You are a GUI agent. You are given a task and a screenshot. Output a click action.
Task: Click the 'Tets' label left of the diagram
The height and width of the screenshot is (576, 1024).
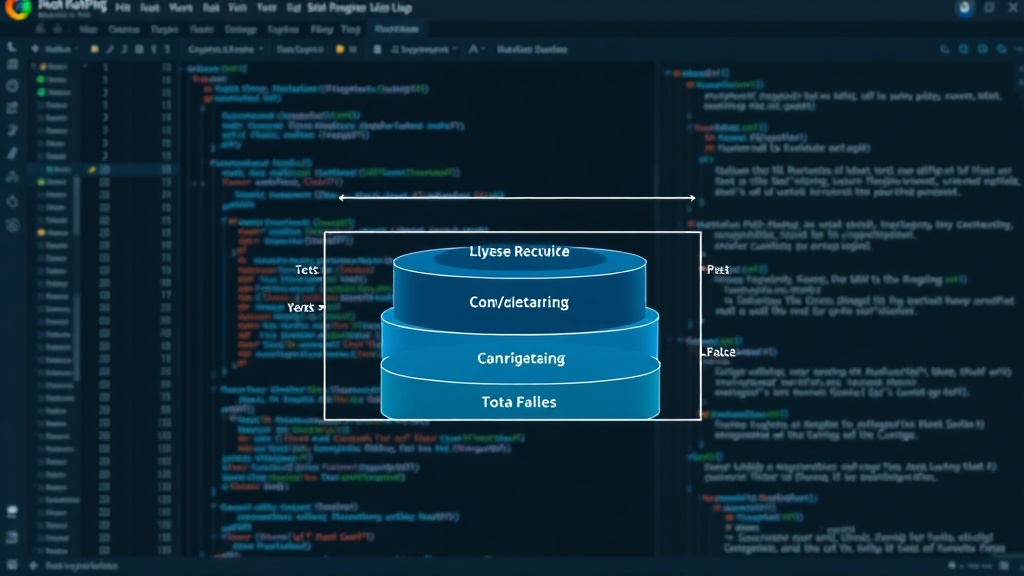306,270
